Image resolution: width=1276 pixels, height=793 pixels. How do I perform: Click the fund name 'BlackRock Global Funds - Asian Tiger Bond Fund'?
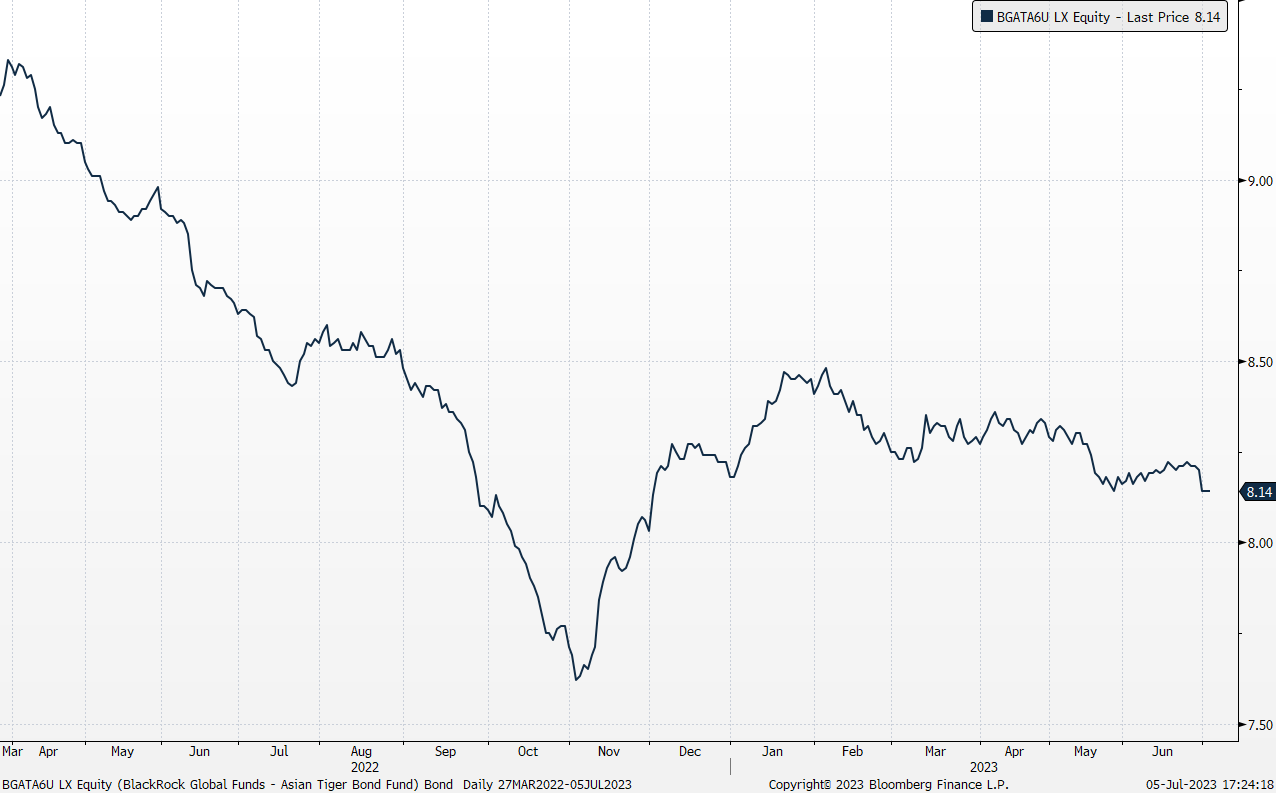pyautogui.click(x=267, y=784)
